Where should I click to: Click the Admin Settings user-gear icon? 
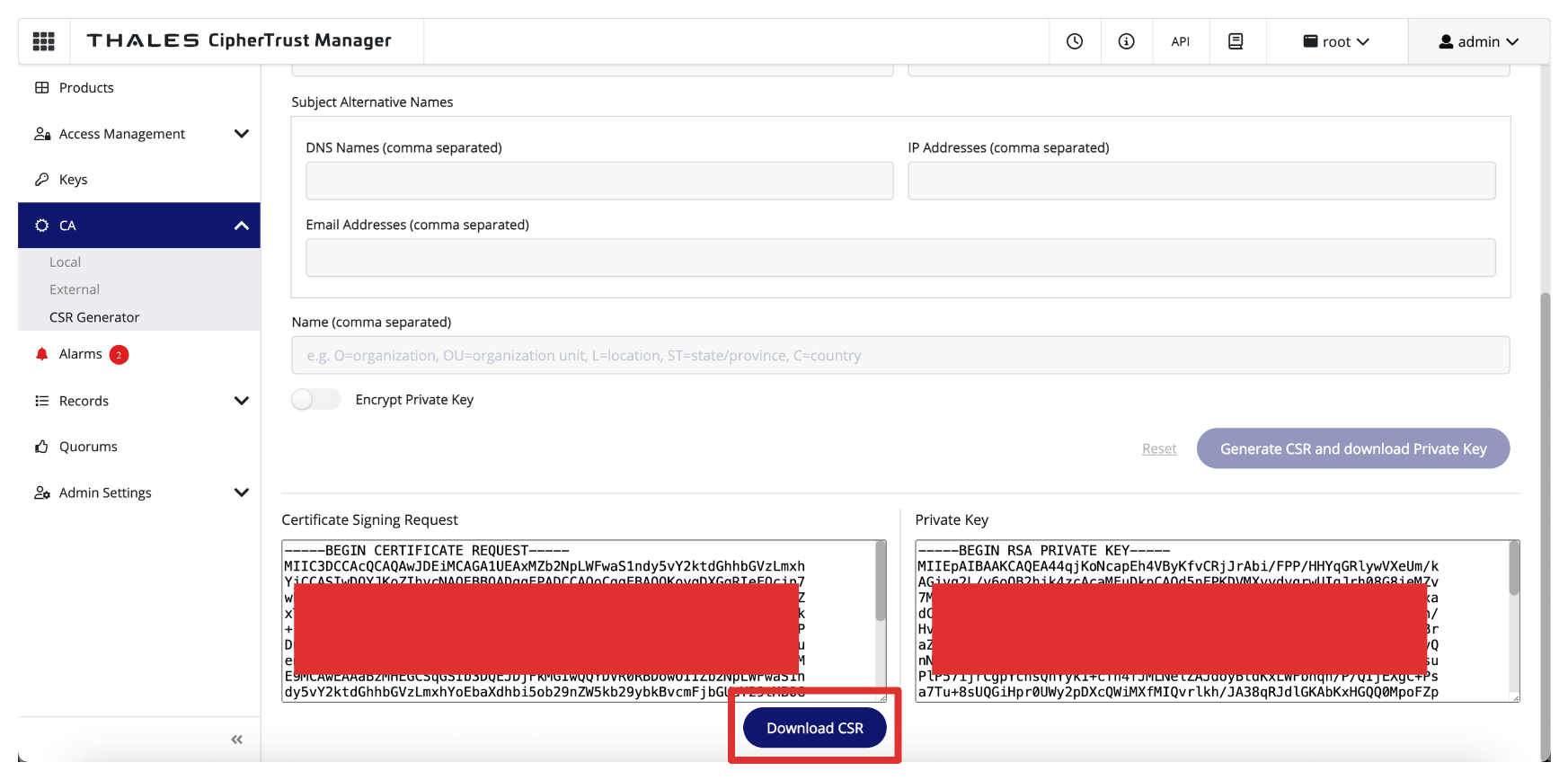[x=41, y=492]
